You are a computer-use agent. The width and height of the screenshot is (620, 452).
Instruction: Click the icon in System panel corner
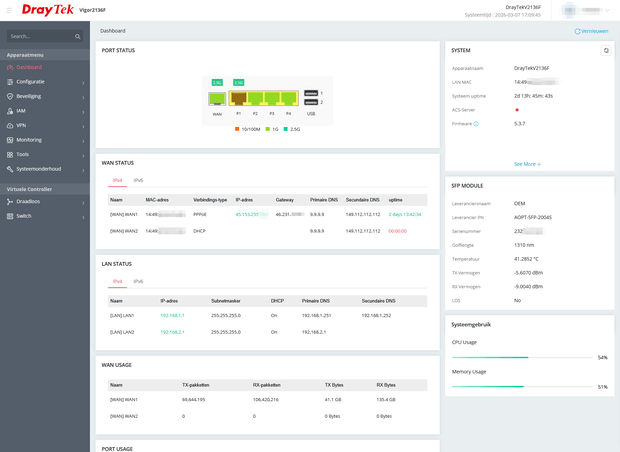point(606,51)
